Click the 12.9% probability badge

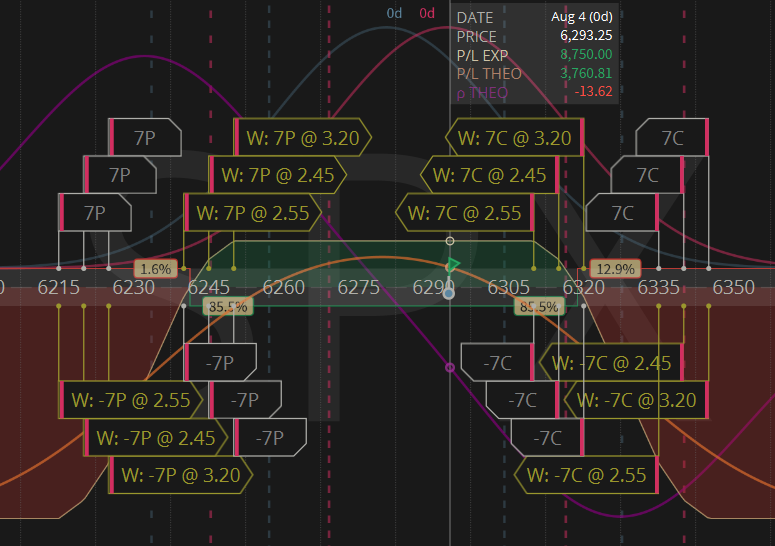[615, 269]
